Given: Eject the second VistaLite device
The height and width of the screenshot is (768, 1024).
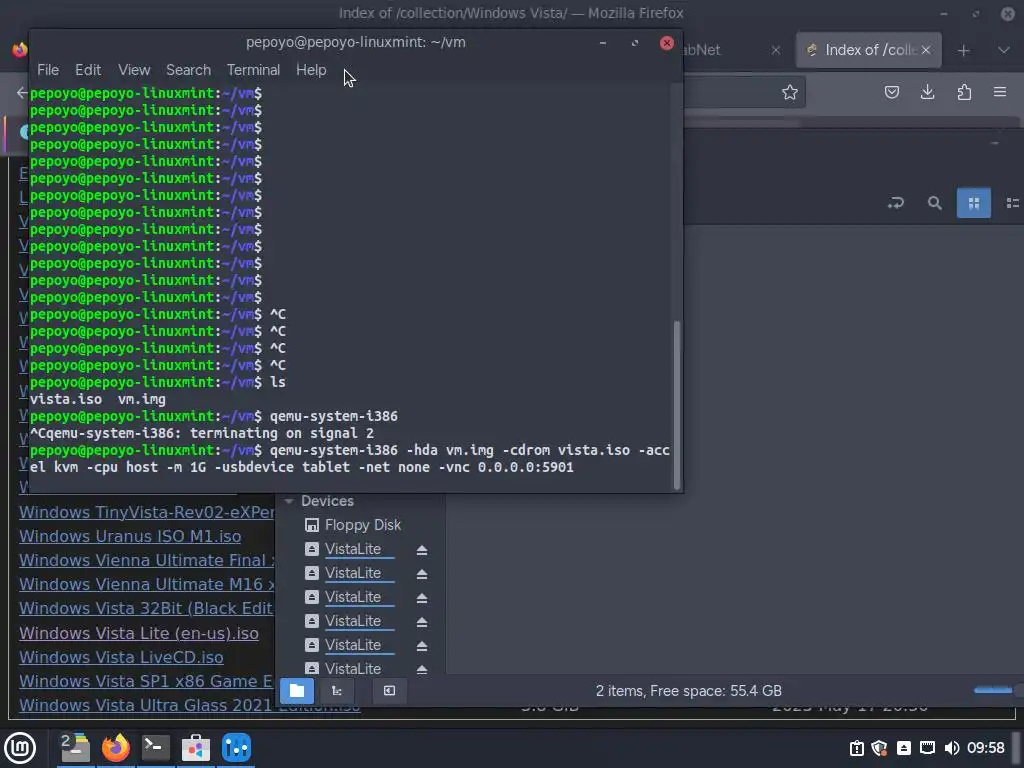Looking at the screenshot, I should [x=422, y=574].
